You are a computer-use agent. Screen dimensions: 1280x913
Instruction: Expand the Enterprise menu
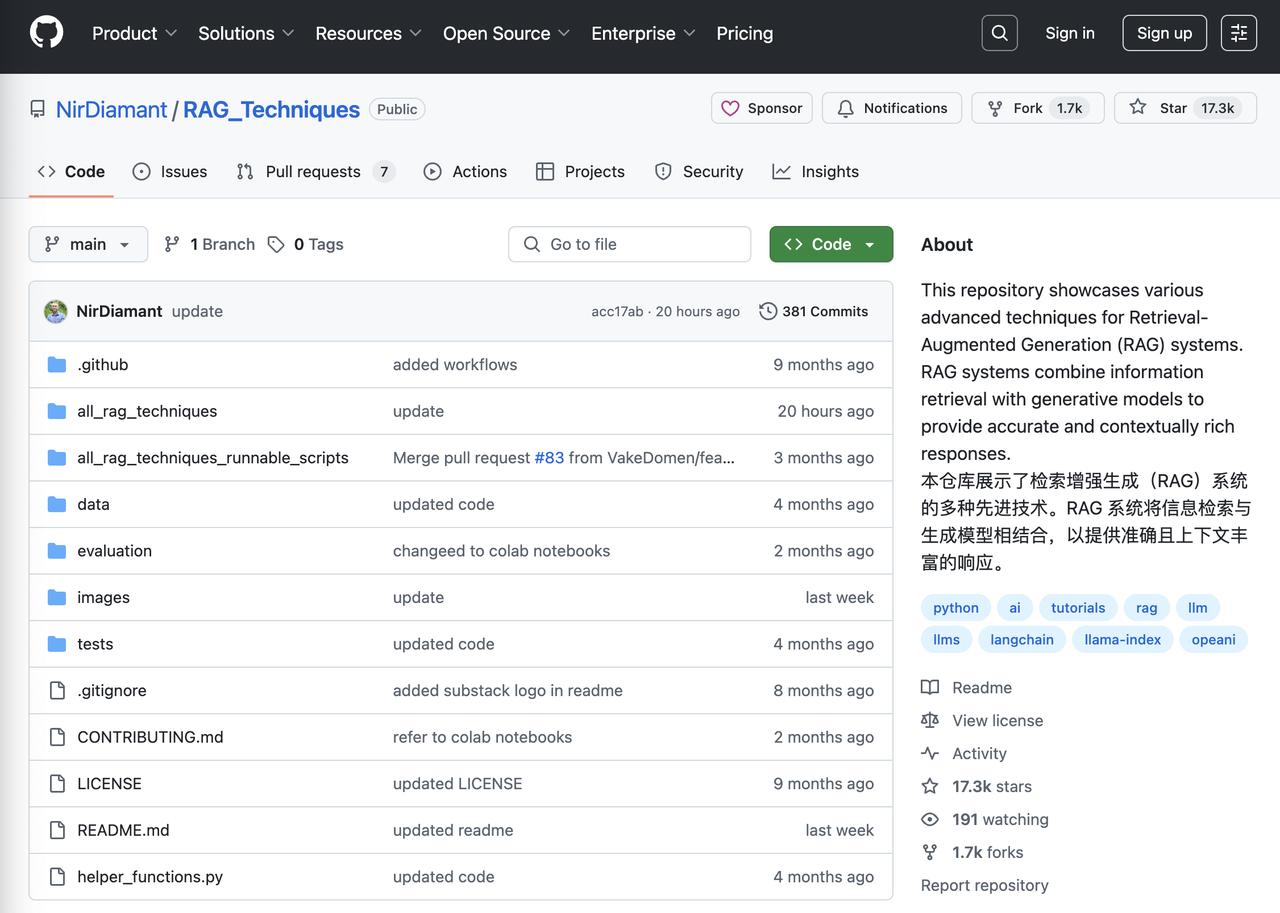643,33
